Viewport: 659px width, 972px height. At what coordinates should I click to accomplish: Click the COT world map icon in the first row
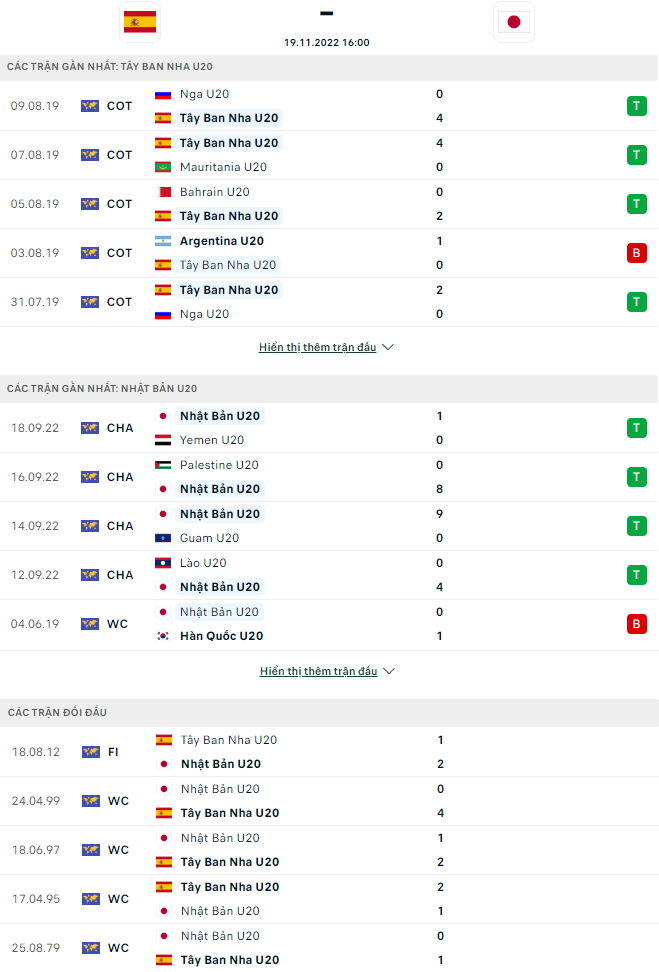88,105
